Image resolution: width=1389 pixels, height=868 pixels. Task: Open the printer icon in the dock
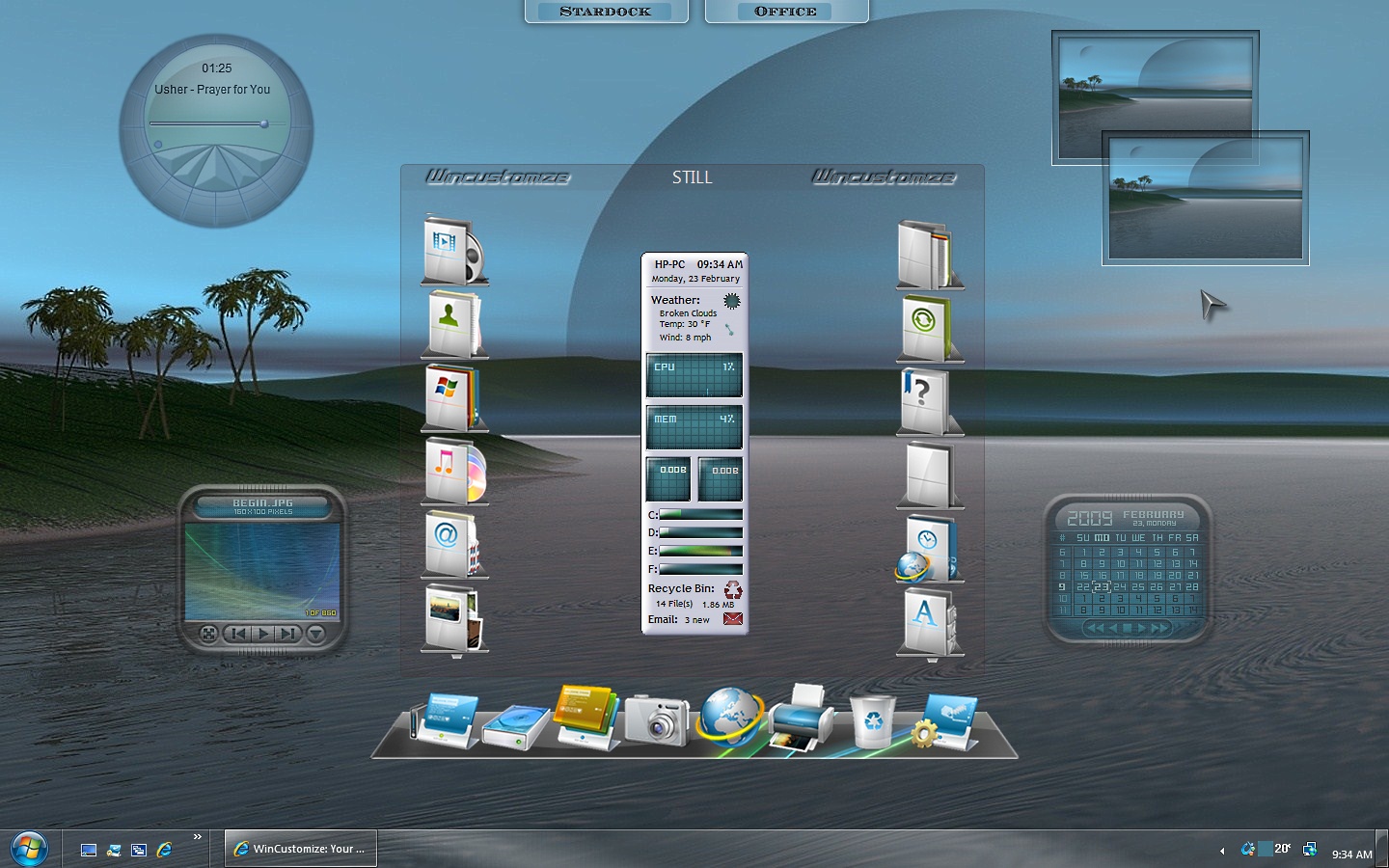(x=801, y=717)
